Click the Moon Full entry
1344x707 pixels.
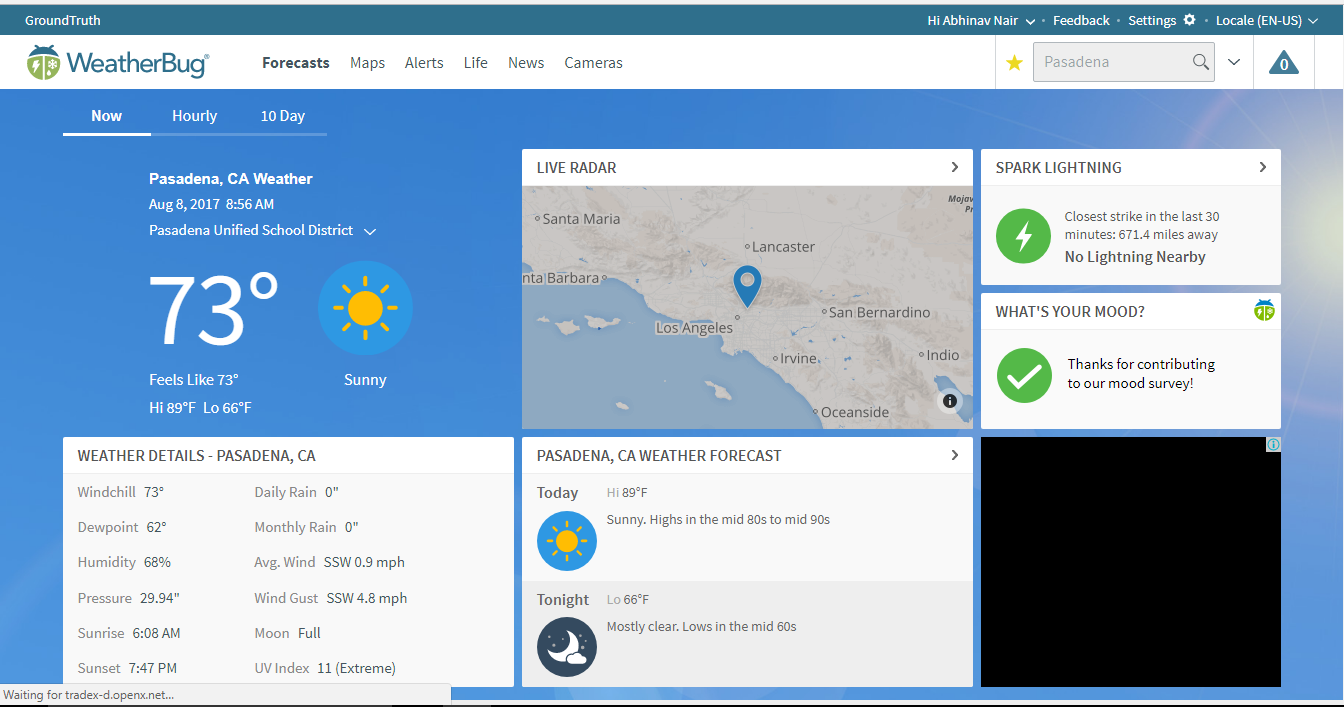tap(288, 633)
